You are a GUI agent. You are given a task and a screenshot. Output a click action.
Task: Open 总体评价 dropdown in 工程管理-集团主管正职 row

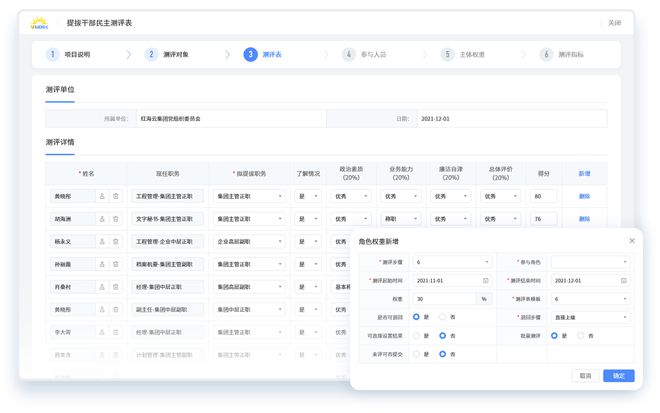tap(500, 196)
